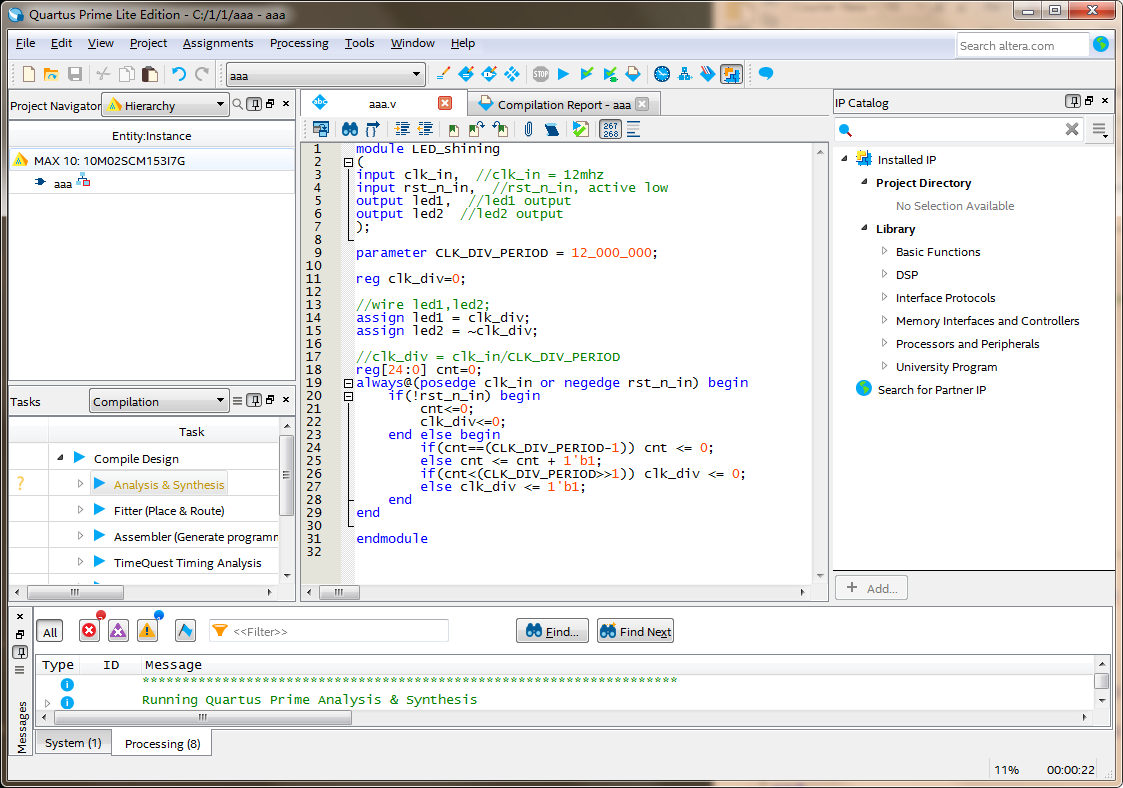1123x788 pixels.
Task: Expand the Analysis & Synthesis task
Action: (80, 484)
